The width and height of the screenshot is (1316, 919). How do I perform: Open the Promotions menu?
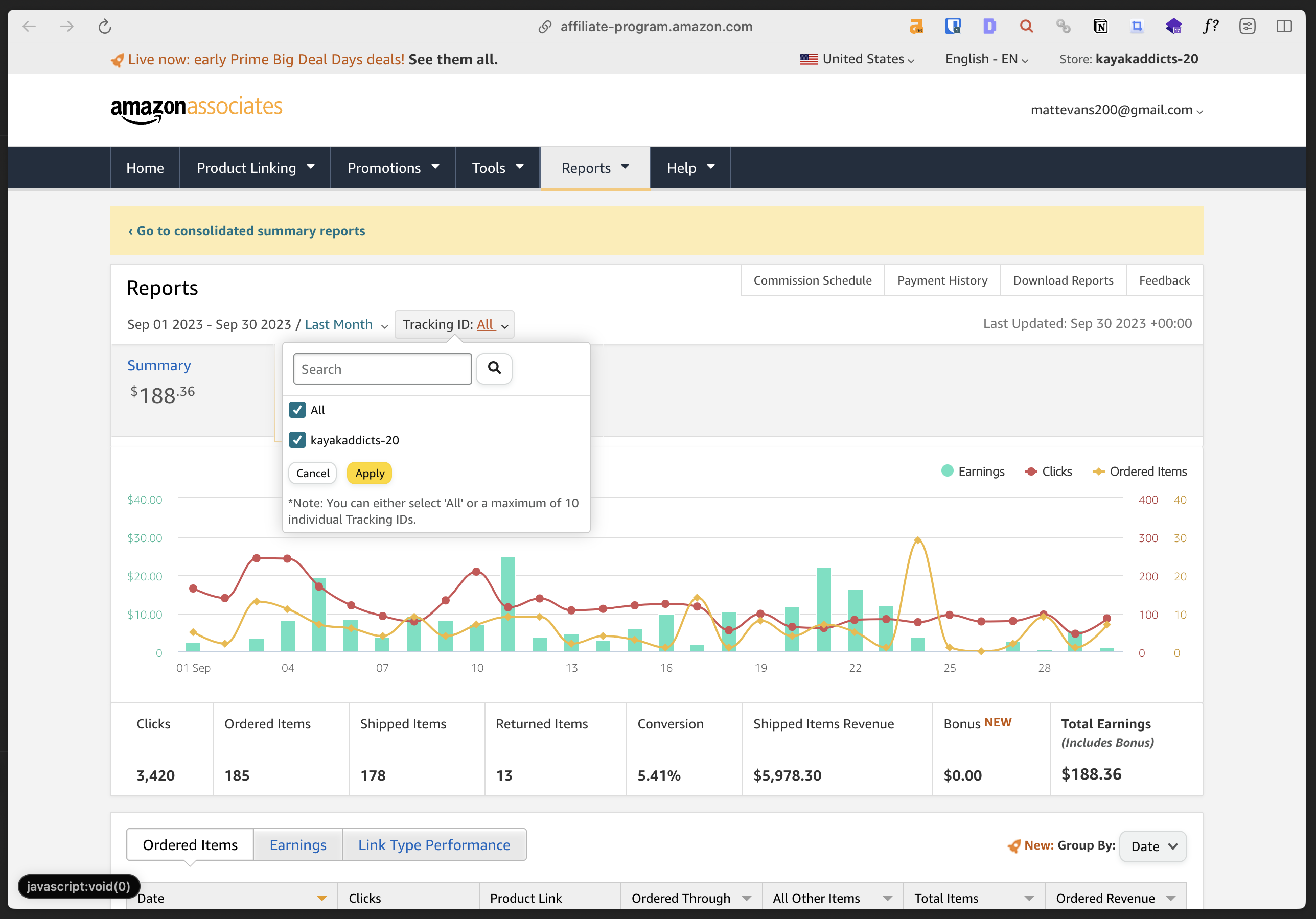coord(393,168)
